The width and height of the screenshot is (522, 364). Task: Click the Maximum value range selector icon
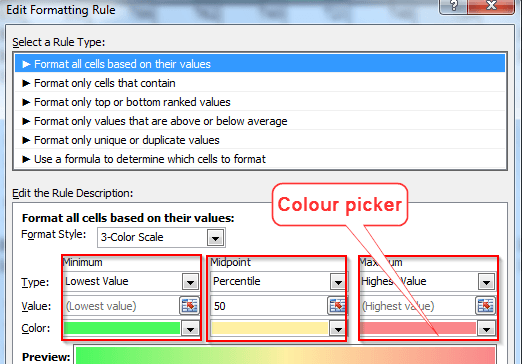click(486, 306)
